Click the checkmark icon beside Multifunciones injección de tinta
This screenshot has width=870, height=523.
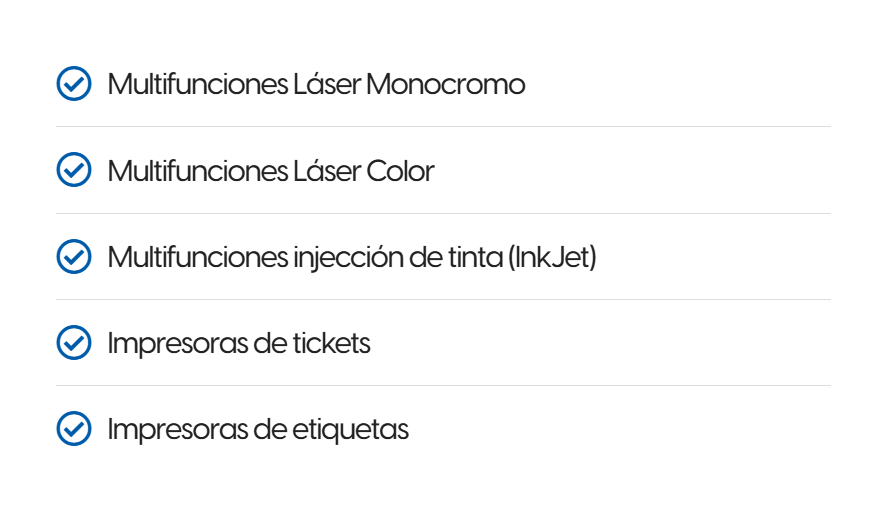tap(73, 257)
